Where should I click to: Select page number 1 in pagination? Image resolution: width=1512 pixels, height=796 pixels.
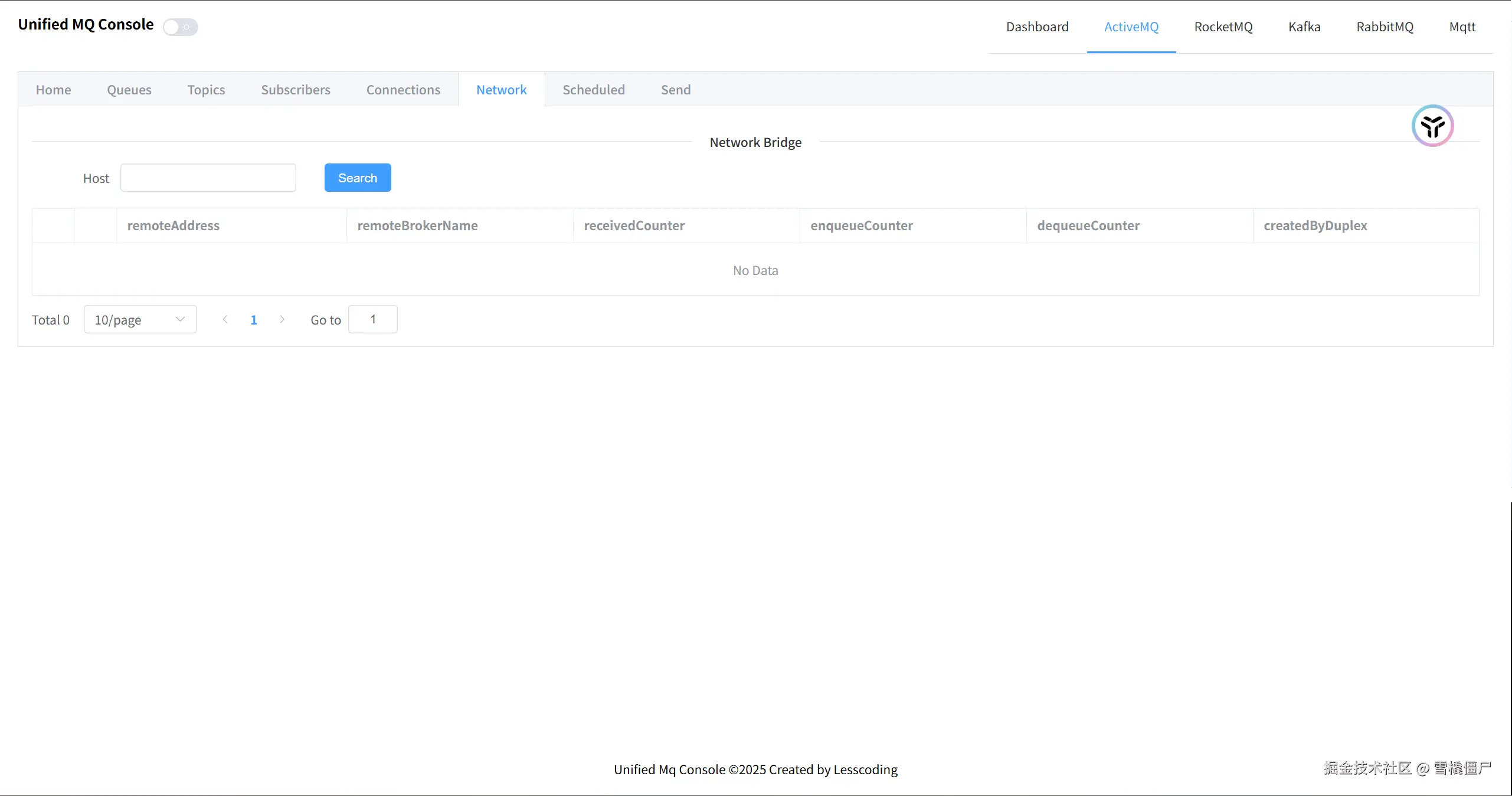pos(254,320)
